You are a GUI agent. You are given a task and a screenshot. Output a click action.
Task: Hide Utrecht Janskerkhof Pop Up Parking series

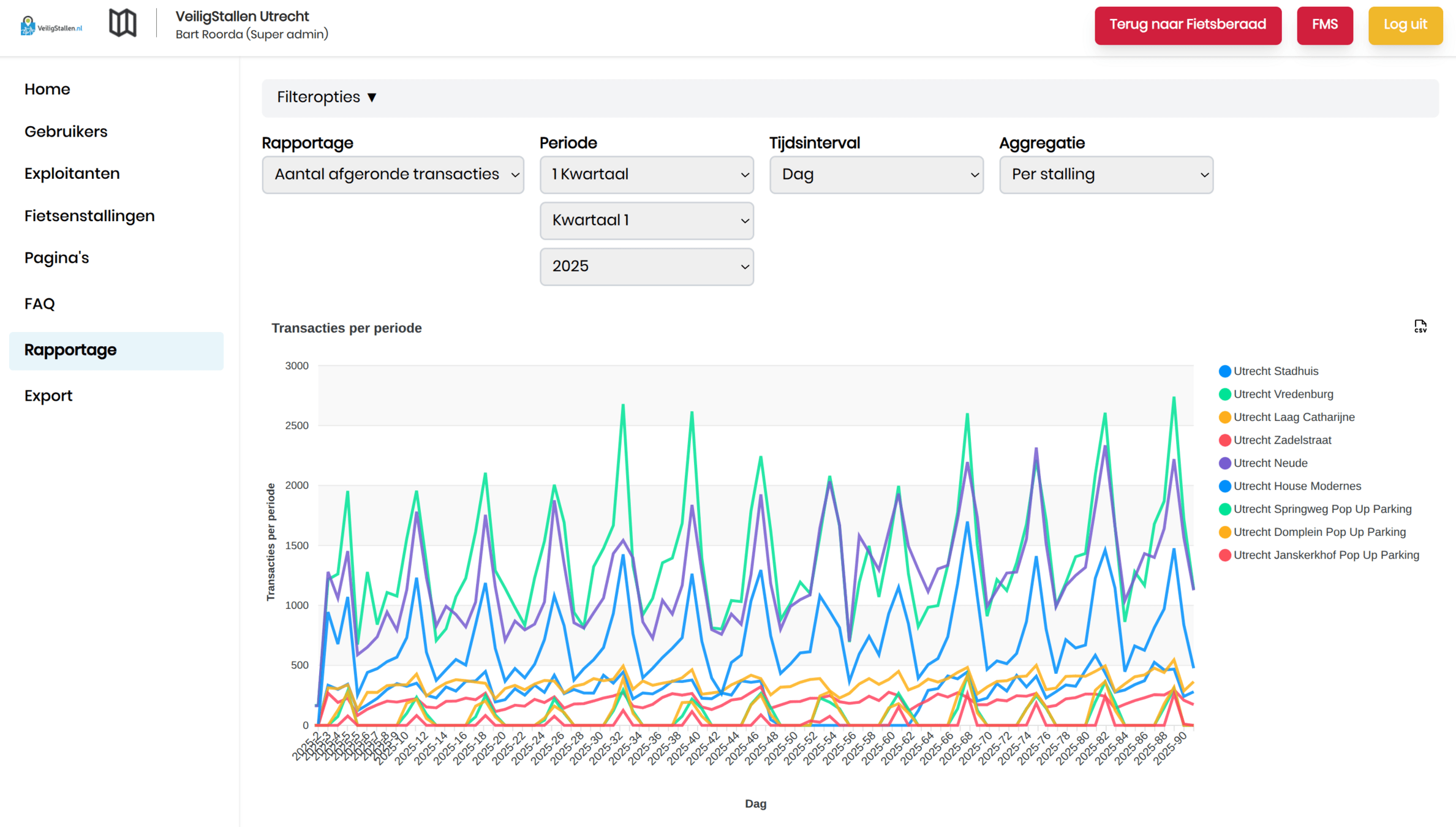[1326, 555]
